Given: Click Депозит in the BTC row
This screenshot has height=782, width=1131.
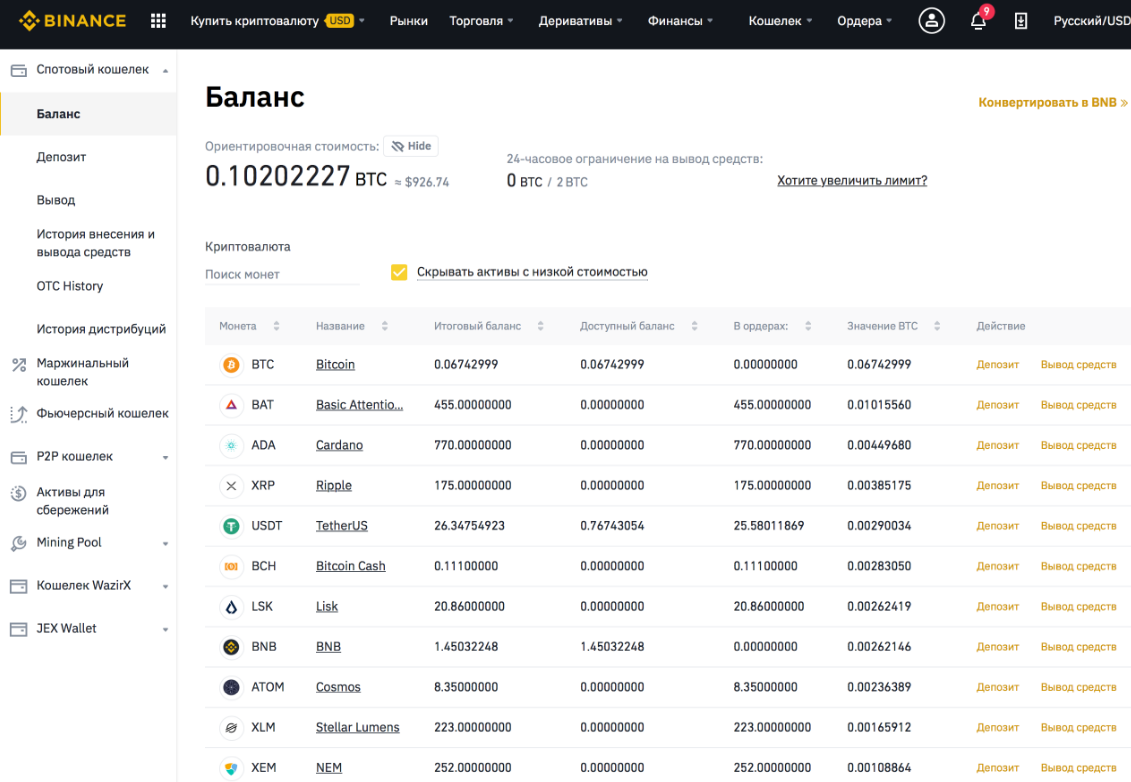Looking at the screenshot, I should pyautogui.click(x=998, y=365).
